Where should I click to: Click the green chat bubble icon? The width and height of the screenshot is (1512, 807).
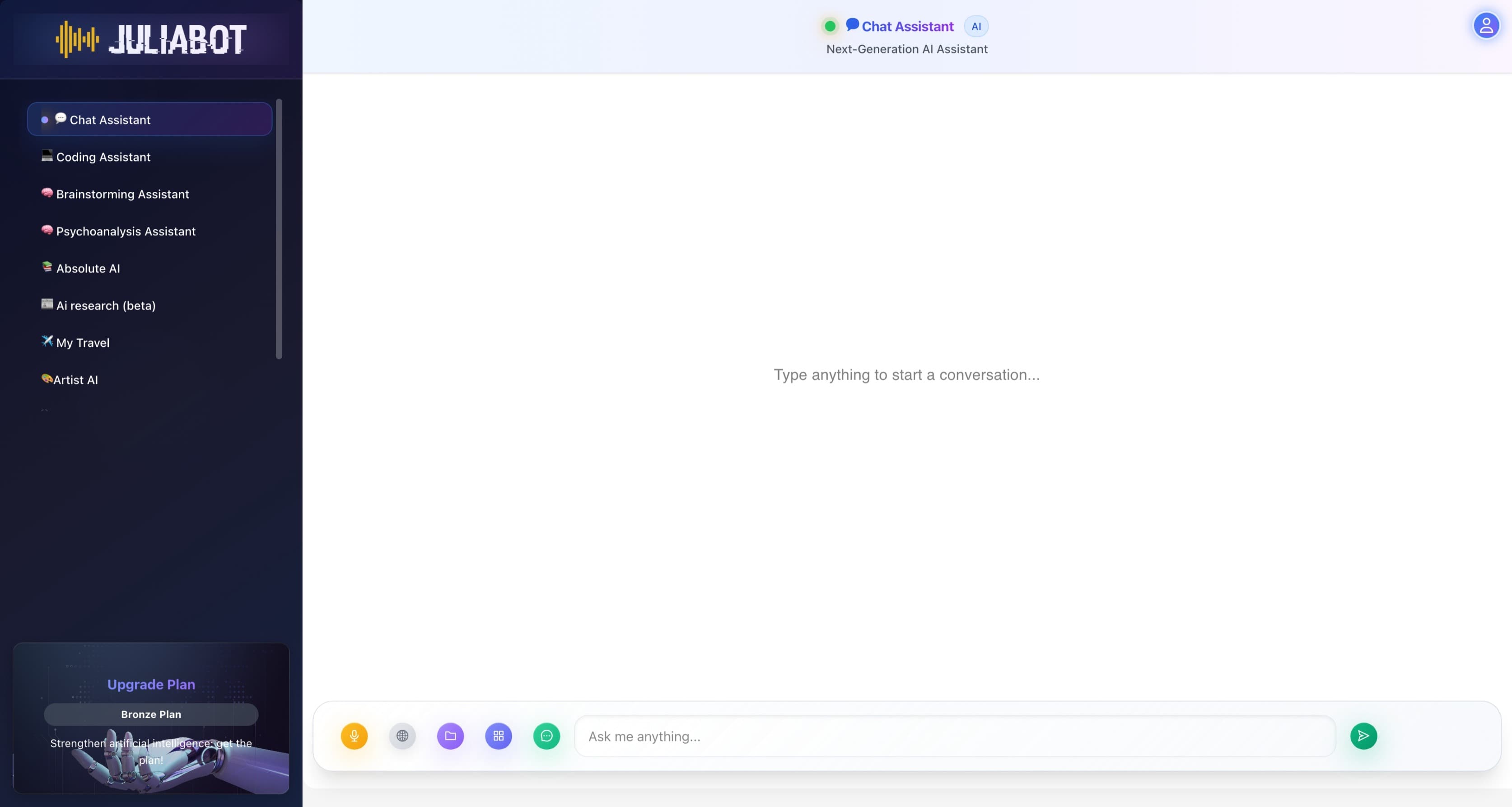pyautogui.click(x=546, y=735)
